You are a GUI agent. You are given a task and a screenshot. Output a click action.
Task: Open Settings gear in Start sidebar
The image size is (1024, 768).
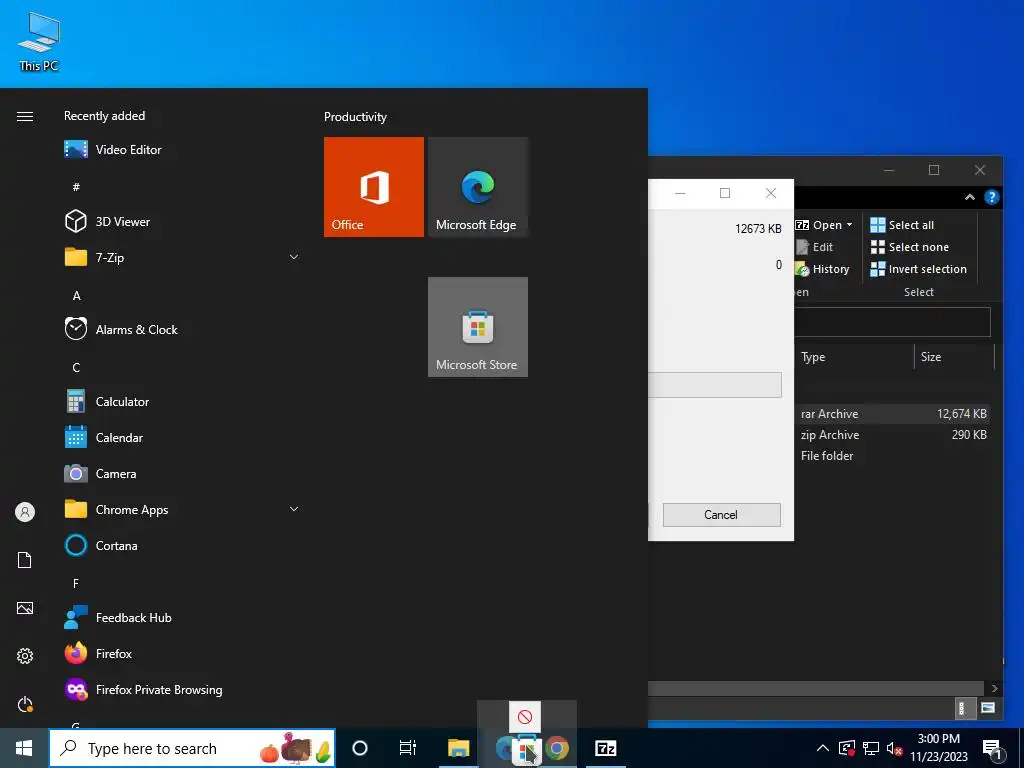25,656
